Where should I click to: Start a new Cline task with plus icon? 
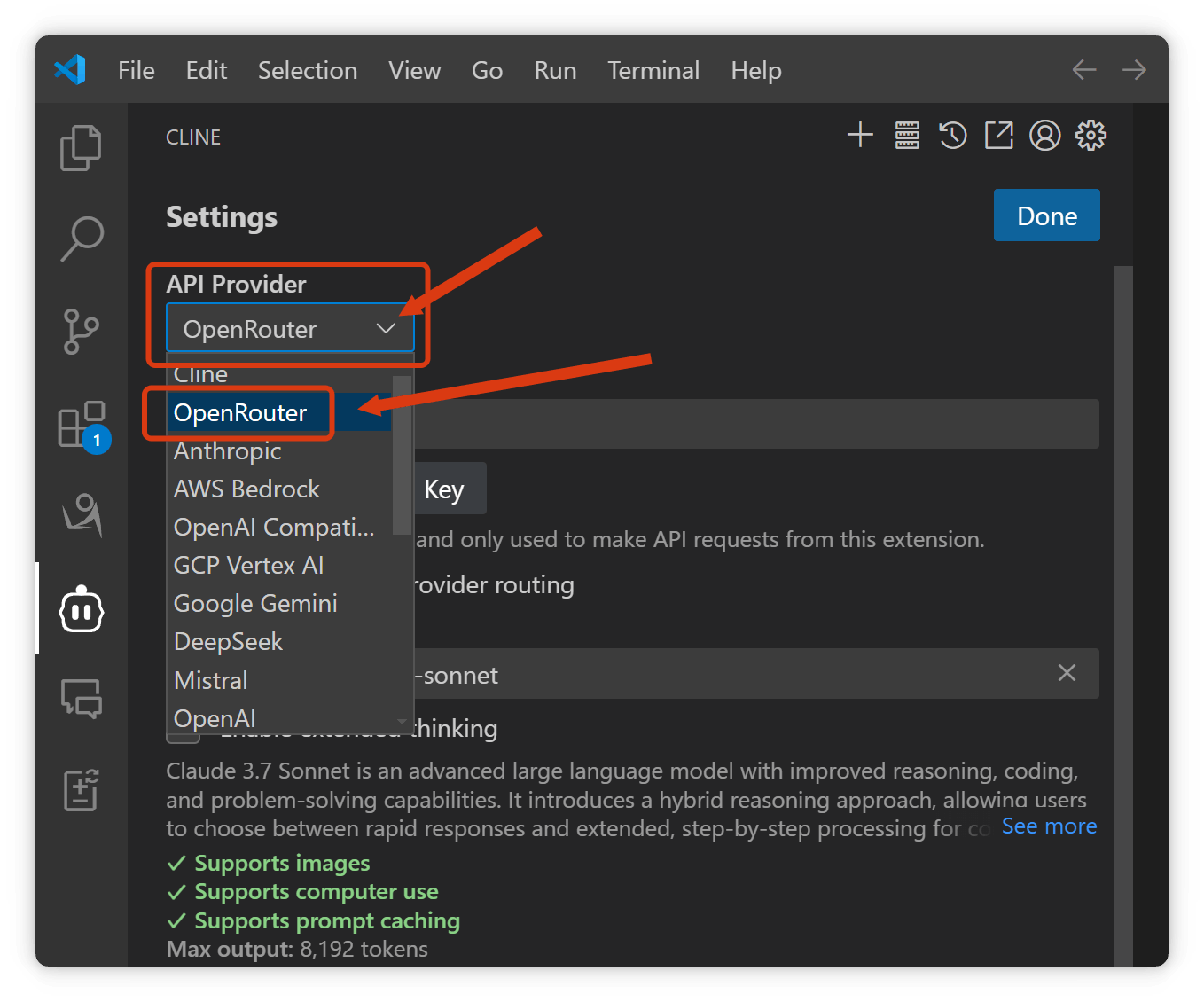[x=860, y=135]
